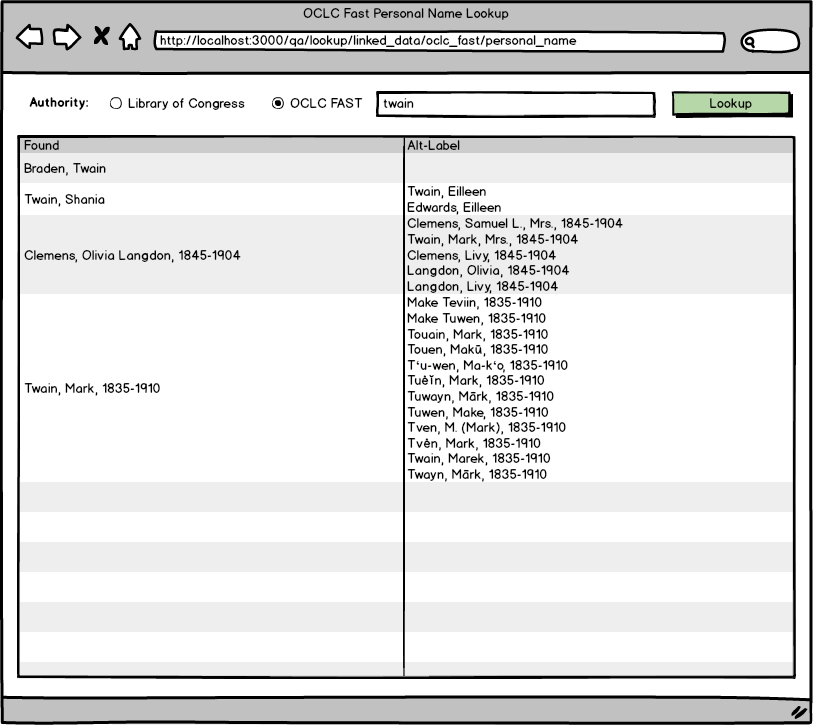The width and height of the screenshot is (813, 725).
Task: Select the Twain, Shania result
Action: pyautogui.click(x=64, y=199)
